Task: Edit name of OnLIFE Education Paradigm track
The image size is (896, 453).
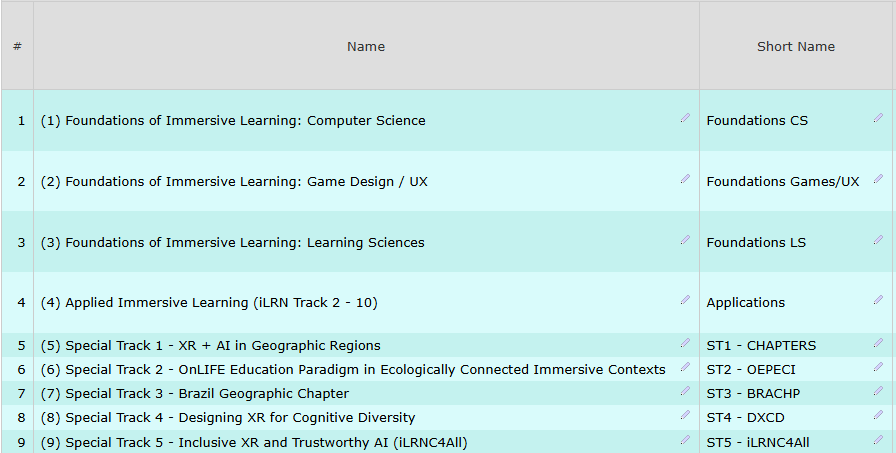Action: point(685,367)
